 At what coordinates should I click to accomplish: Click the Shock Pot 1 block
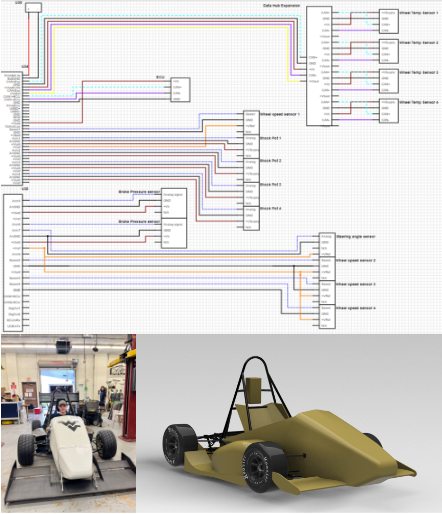(251, 147)
